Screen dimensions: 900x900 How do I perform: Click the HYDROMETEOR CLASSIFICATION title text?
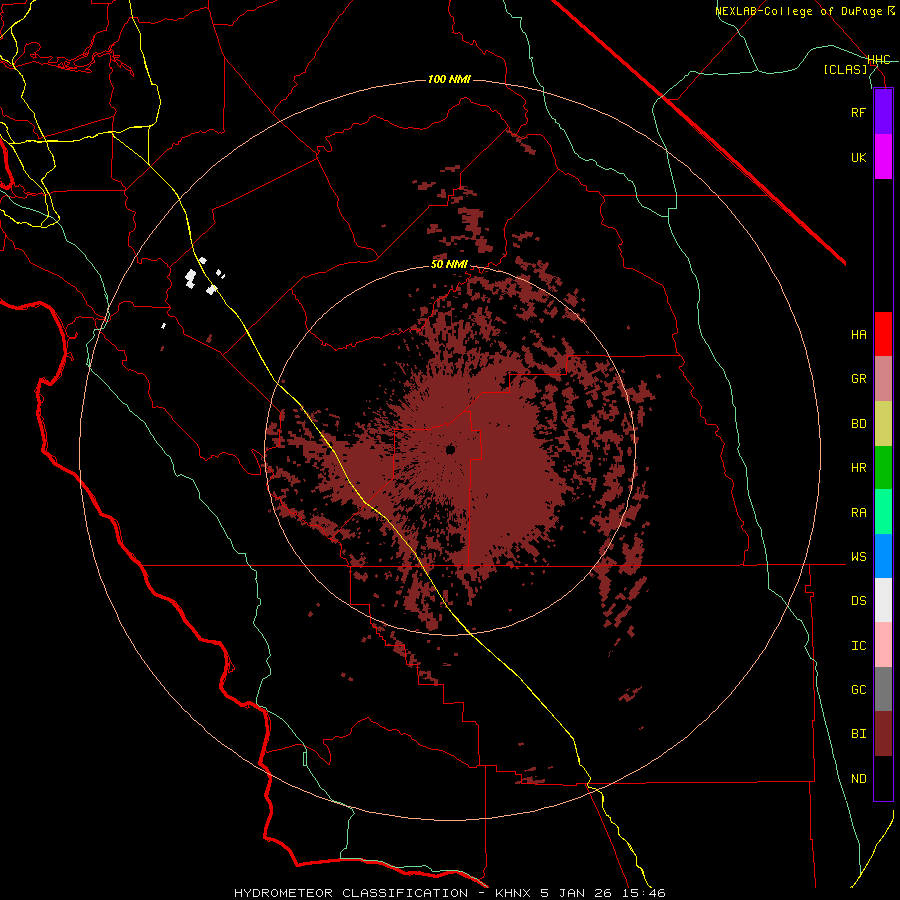[x=351, y=893]
